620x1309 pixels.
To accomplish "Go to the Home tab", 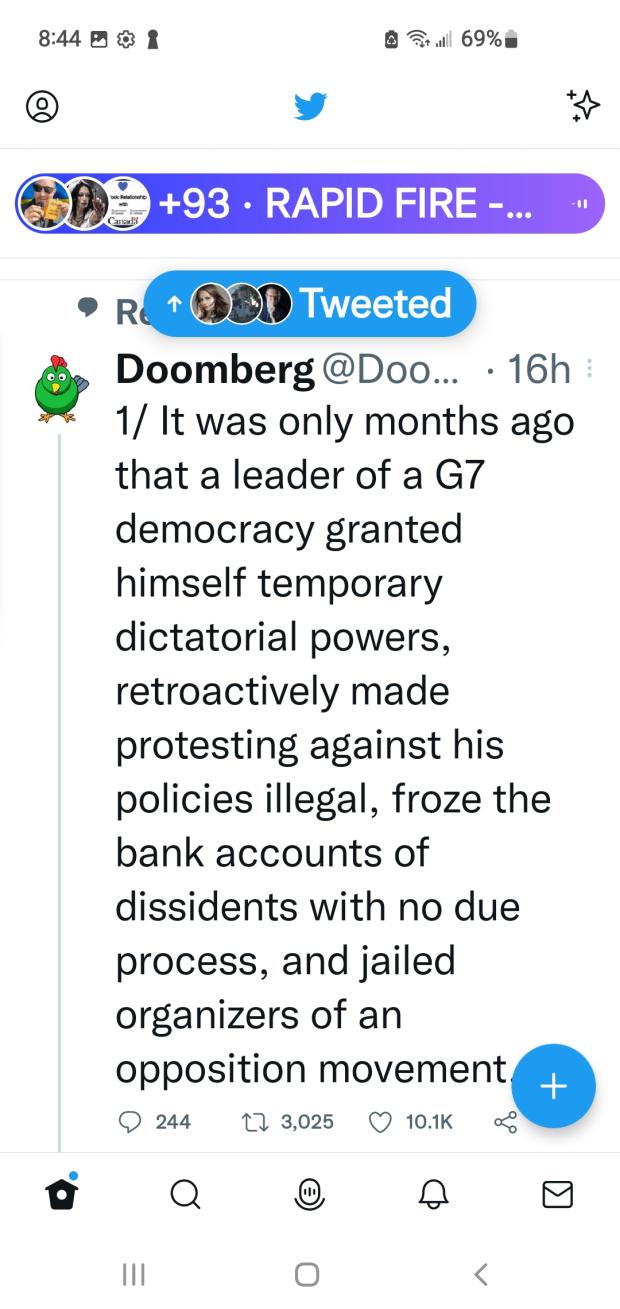I will [62, 1193].
